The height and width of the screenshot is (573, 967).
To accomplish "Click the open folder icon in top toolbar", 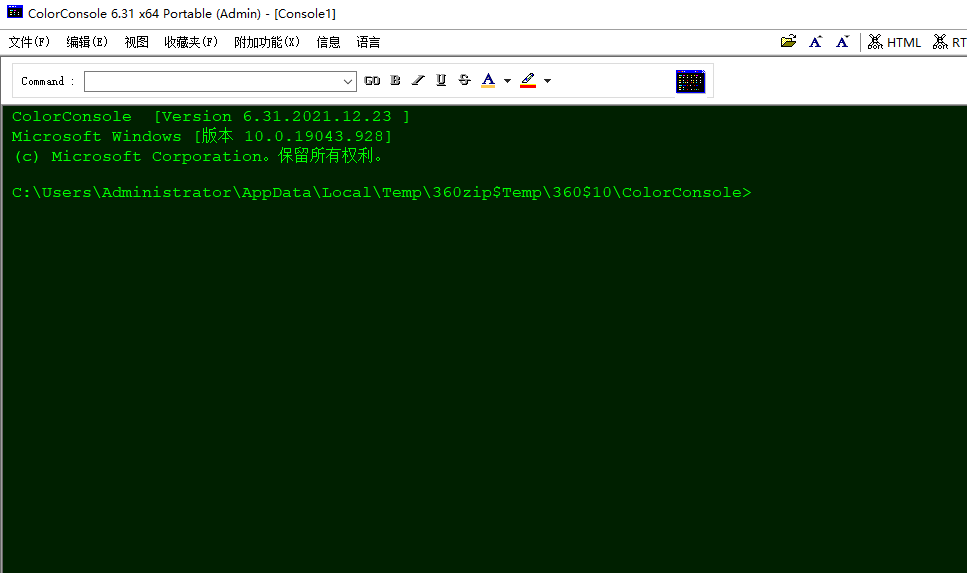I will coord(788,42).
